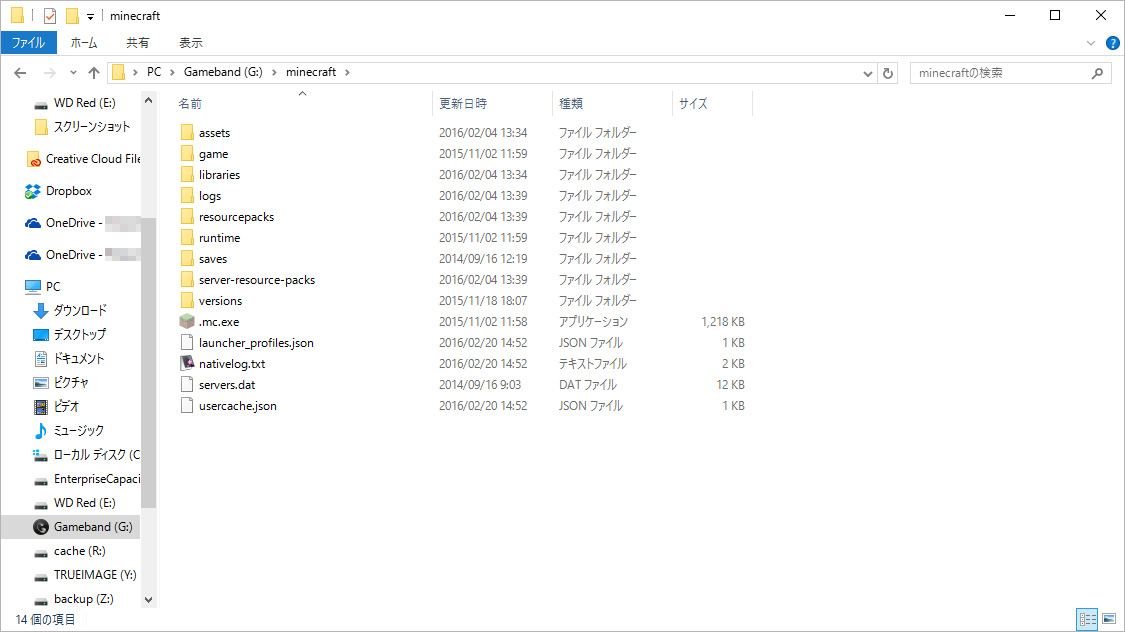Select the runtime folder icon
Screen dimensions: 1125x632
(x=187, y=237)
